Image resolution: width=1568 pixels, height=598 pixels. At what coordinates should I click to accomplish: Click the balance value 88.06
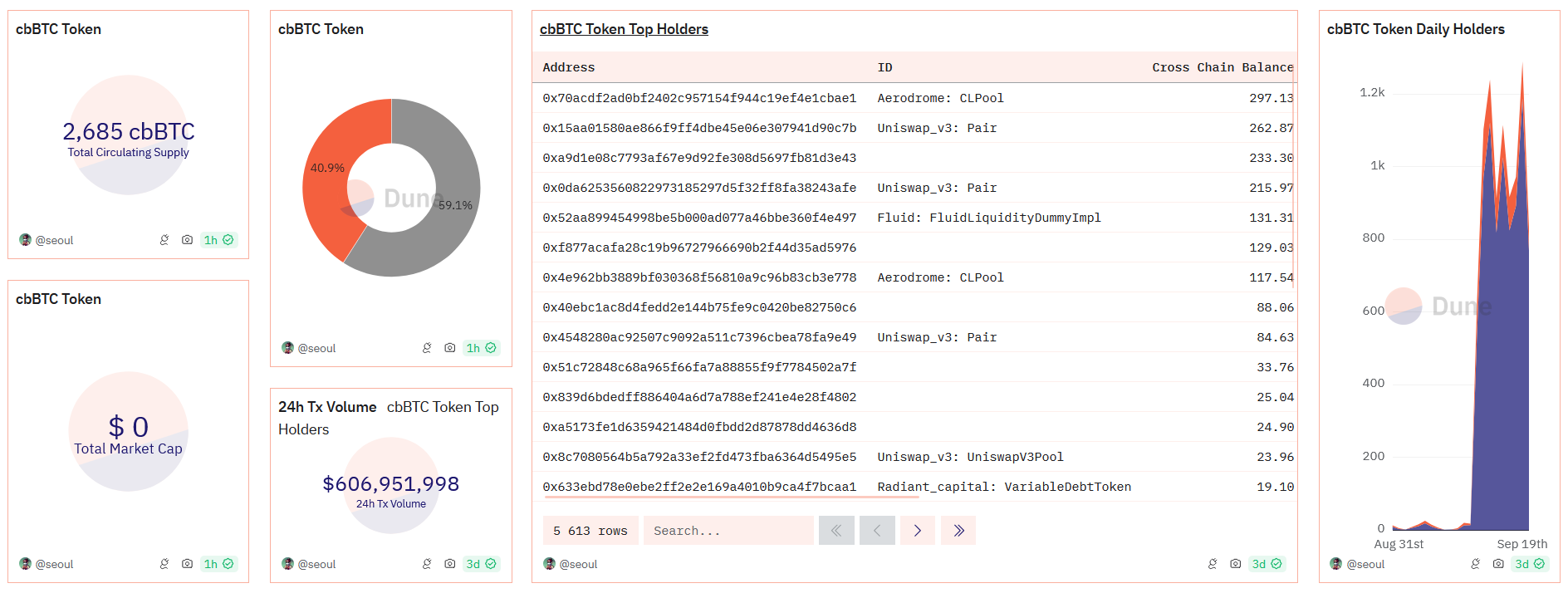[x=1276, y=307]
